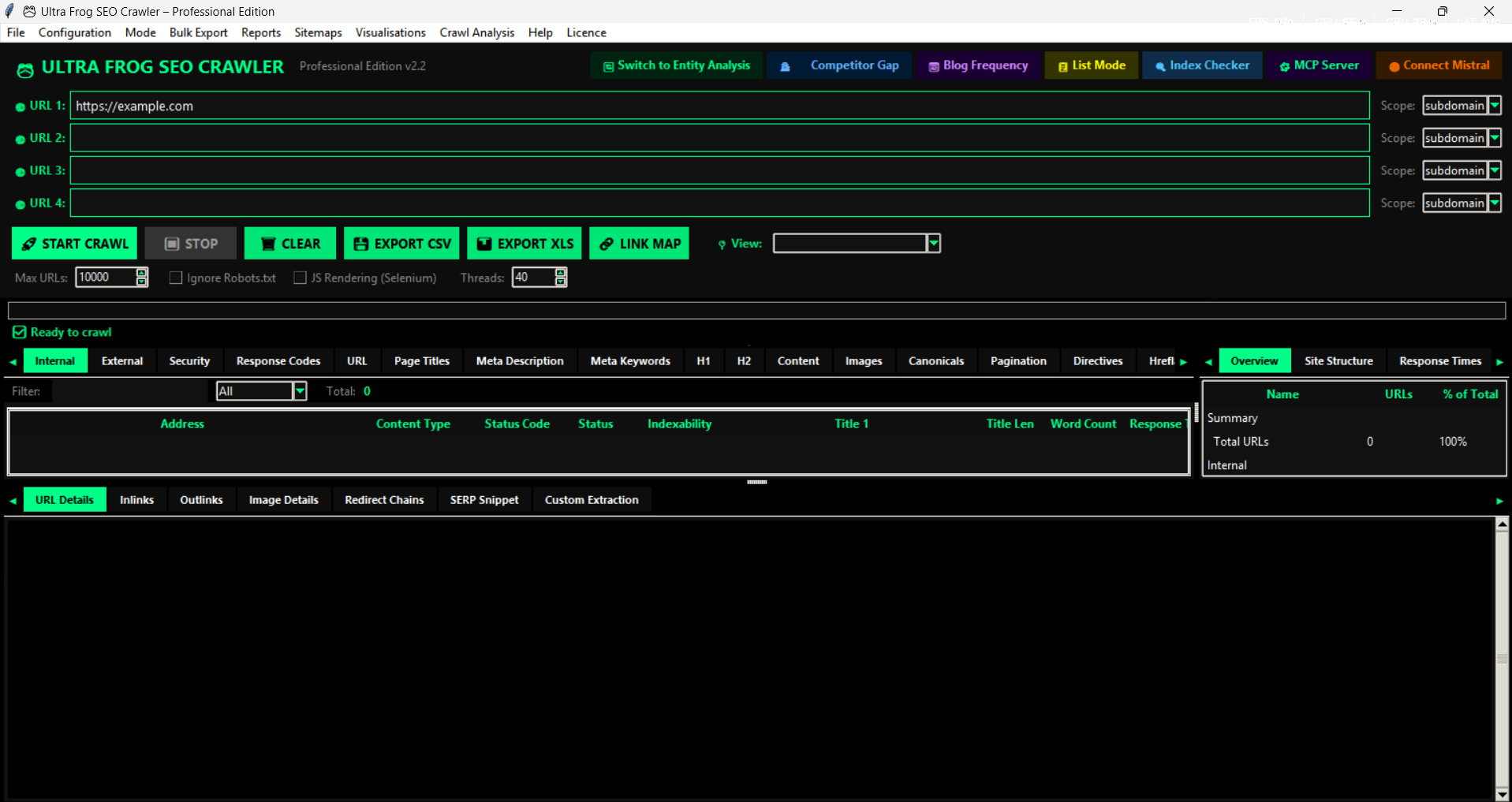This screenshot has width=1512, height=802.
Task: Decrease Threads with down stepper arrow
Action: 561,282
